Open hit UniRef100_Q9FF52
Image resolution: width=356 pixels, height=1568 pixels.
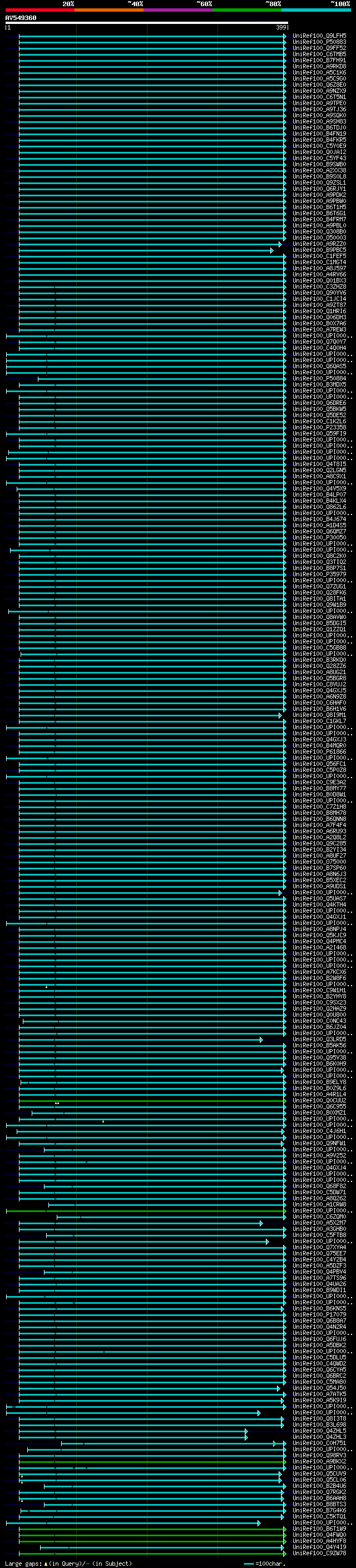(x=319, y=48)
